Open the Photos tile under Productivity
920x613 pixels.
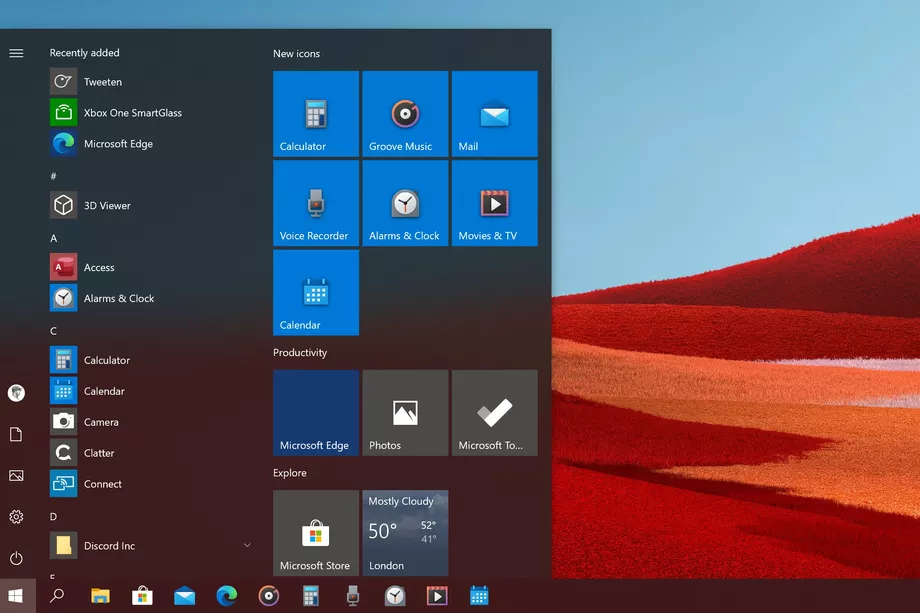405,412
